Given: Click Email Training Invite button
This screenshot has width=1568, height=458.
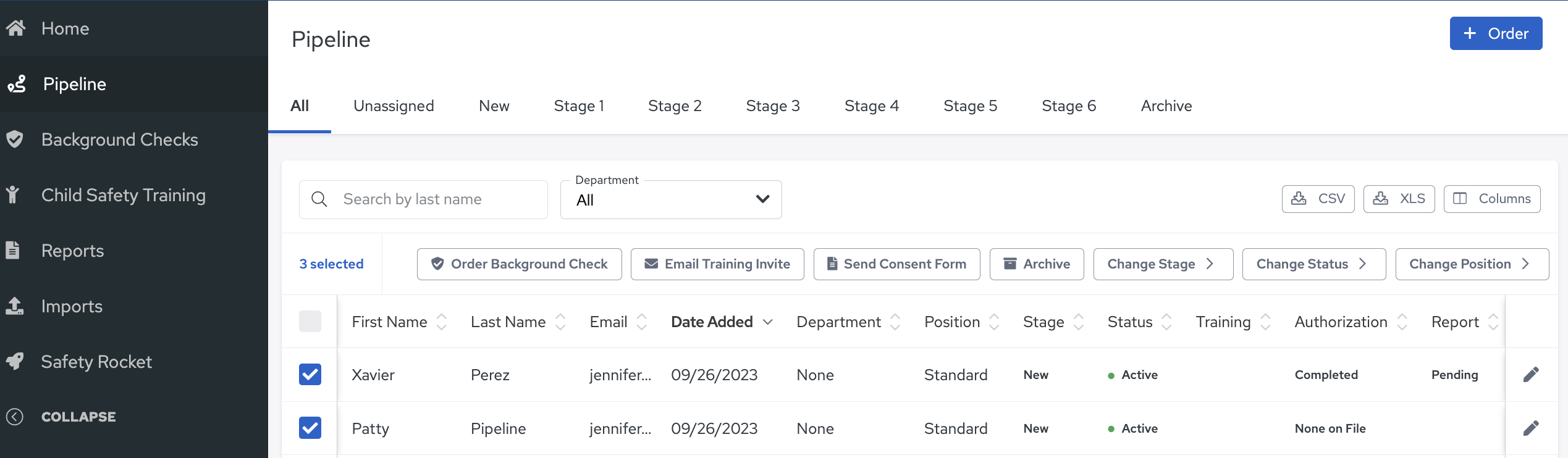Looking at the screenshot, I should [x=717, y=264].
